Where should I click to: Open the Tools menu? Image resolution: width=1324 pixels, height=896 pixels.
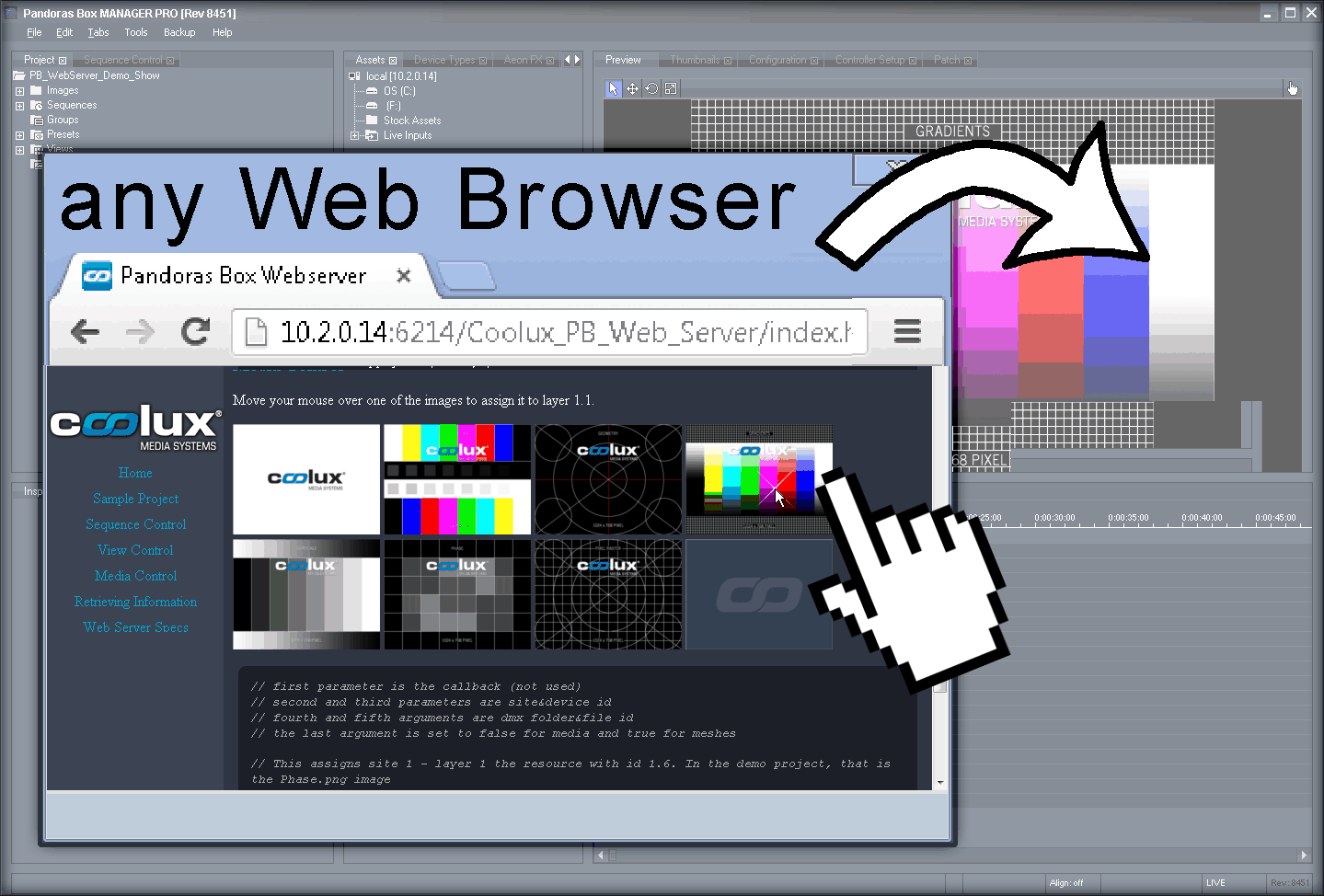click(136, 32)
